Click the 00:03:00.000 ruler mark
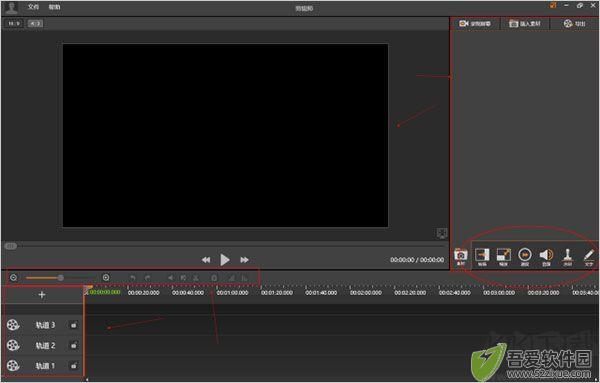 point(499,293)
